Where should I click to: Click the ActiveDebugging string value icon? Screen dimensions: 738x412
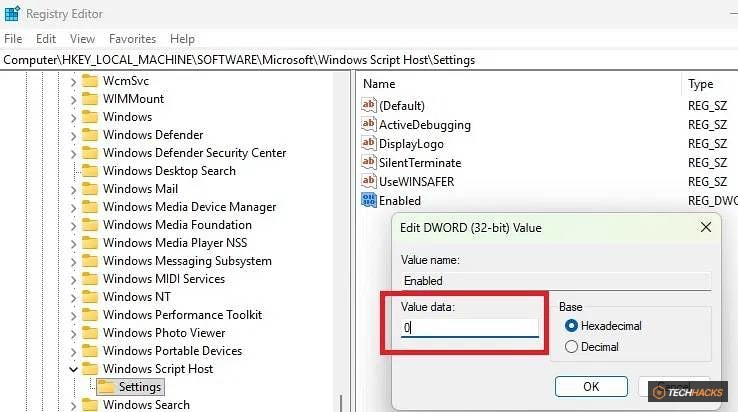369,124
